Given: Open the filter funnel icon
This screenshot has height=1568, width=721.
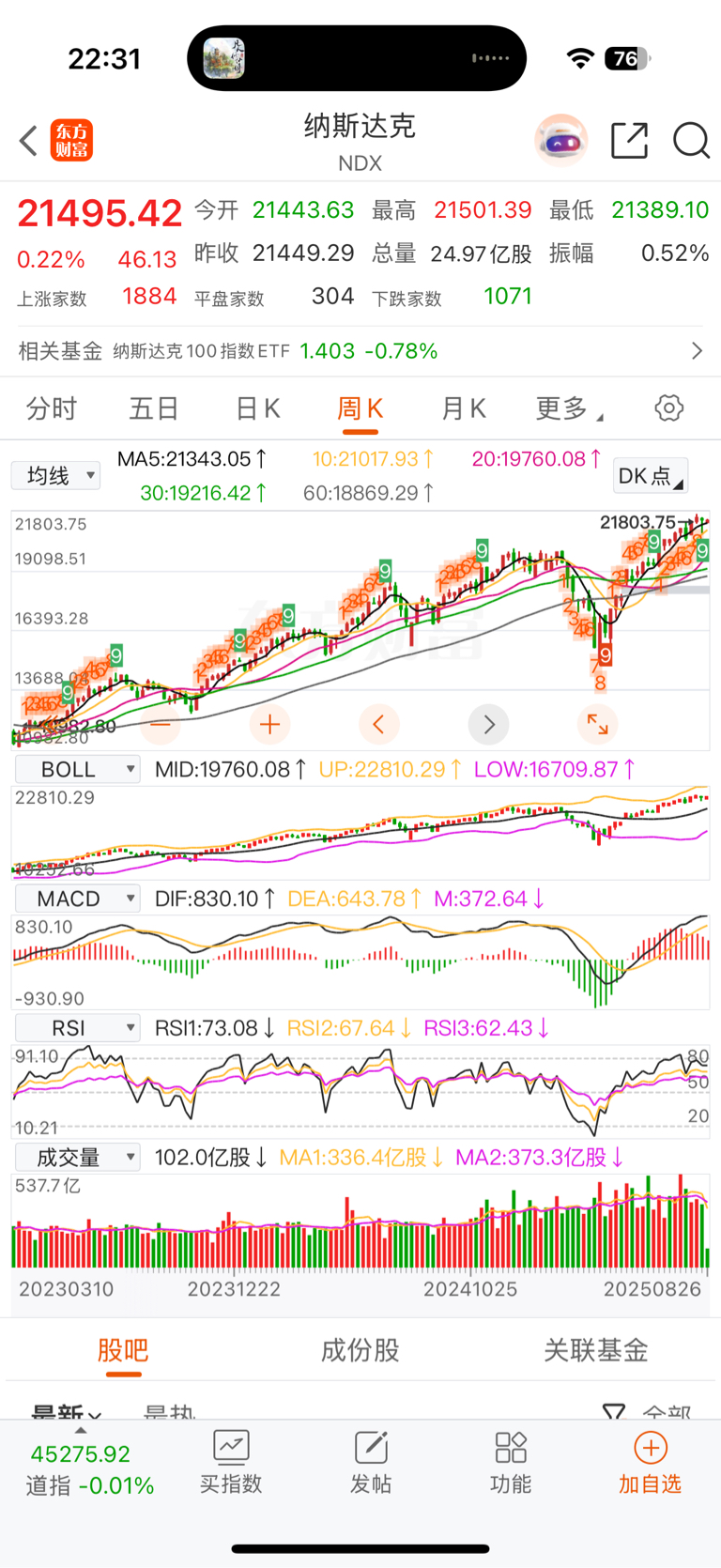Looking at the screenshot, I should pyautogui.click(x=614, y=1411).
